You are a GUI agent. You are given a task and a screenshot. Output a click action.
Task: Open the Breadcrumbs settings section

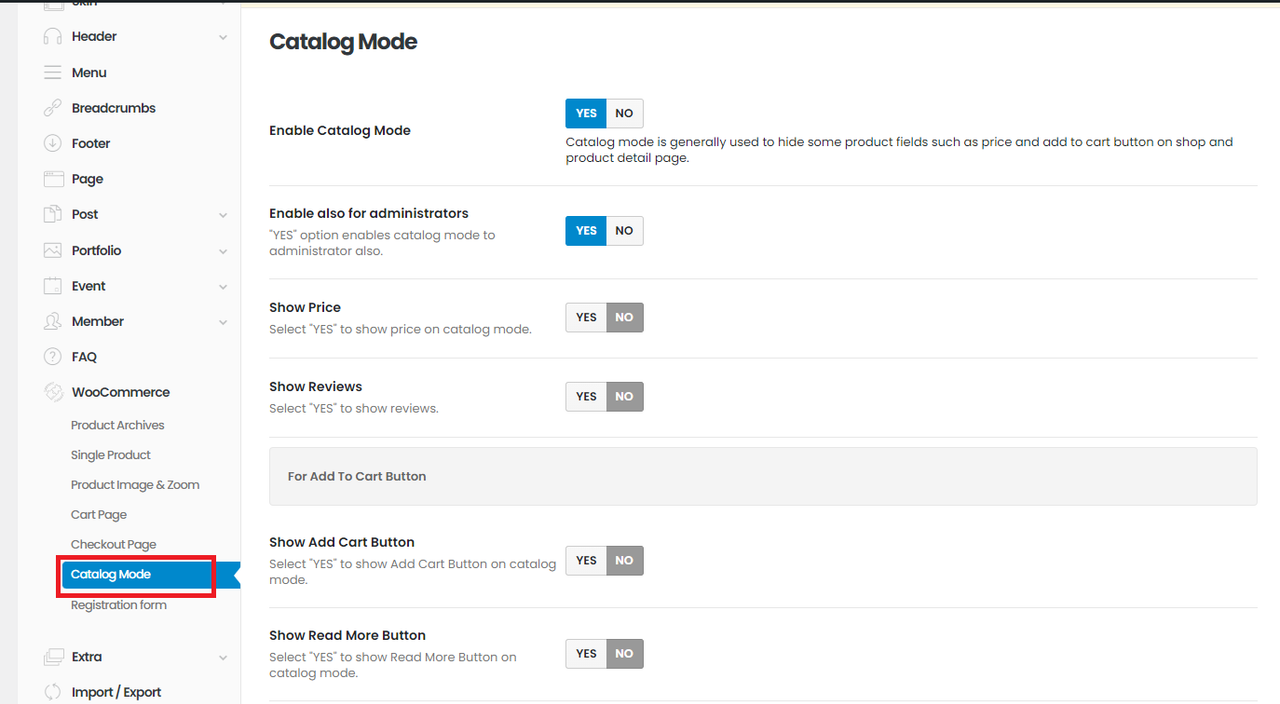pyautogui.click(x=114, y=108)
